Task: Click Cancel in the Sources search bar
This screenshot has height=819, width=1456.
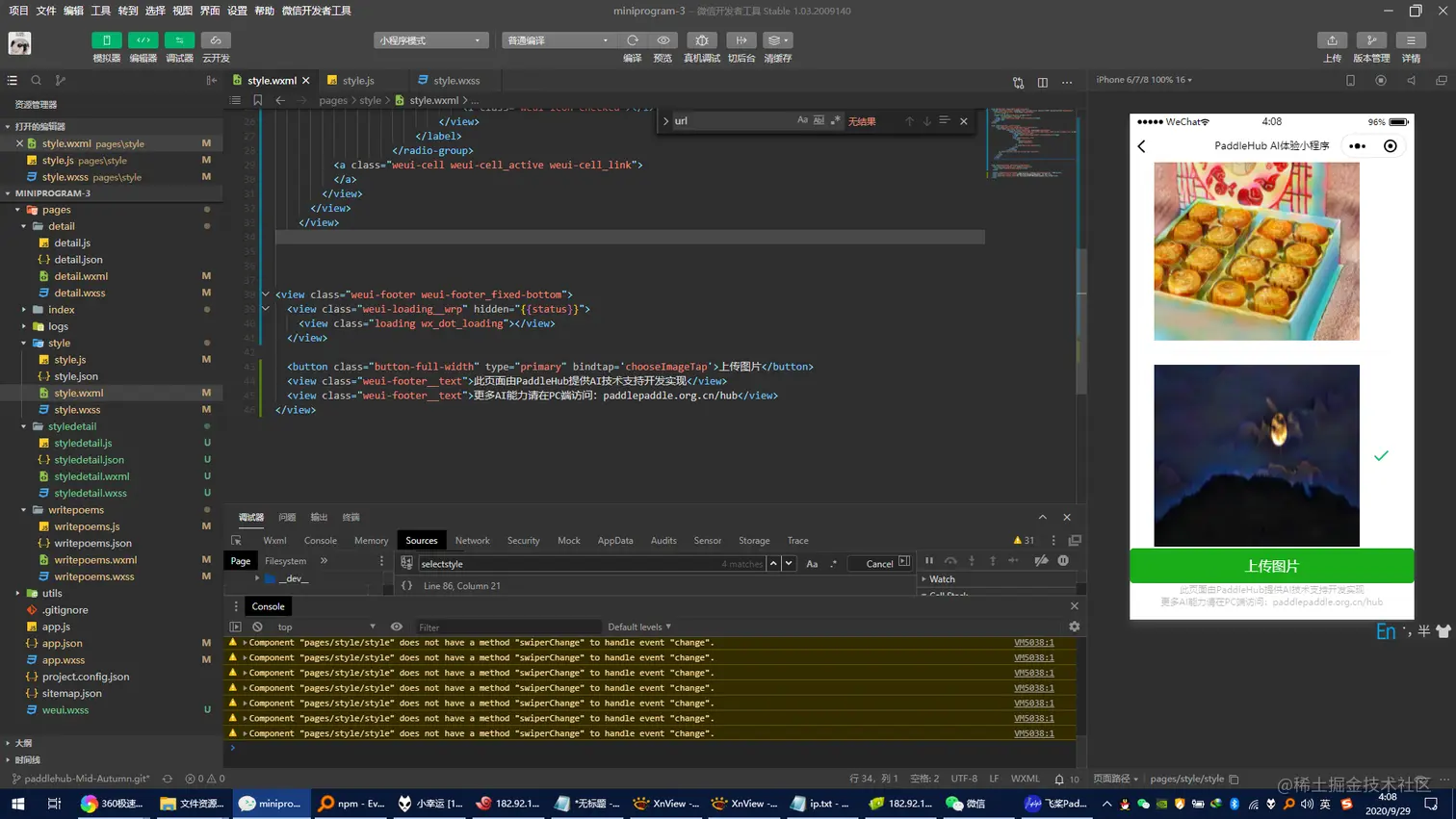Action: pos(879,564)
